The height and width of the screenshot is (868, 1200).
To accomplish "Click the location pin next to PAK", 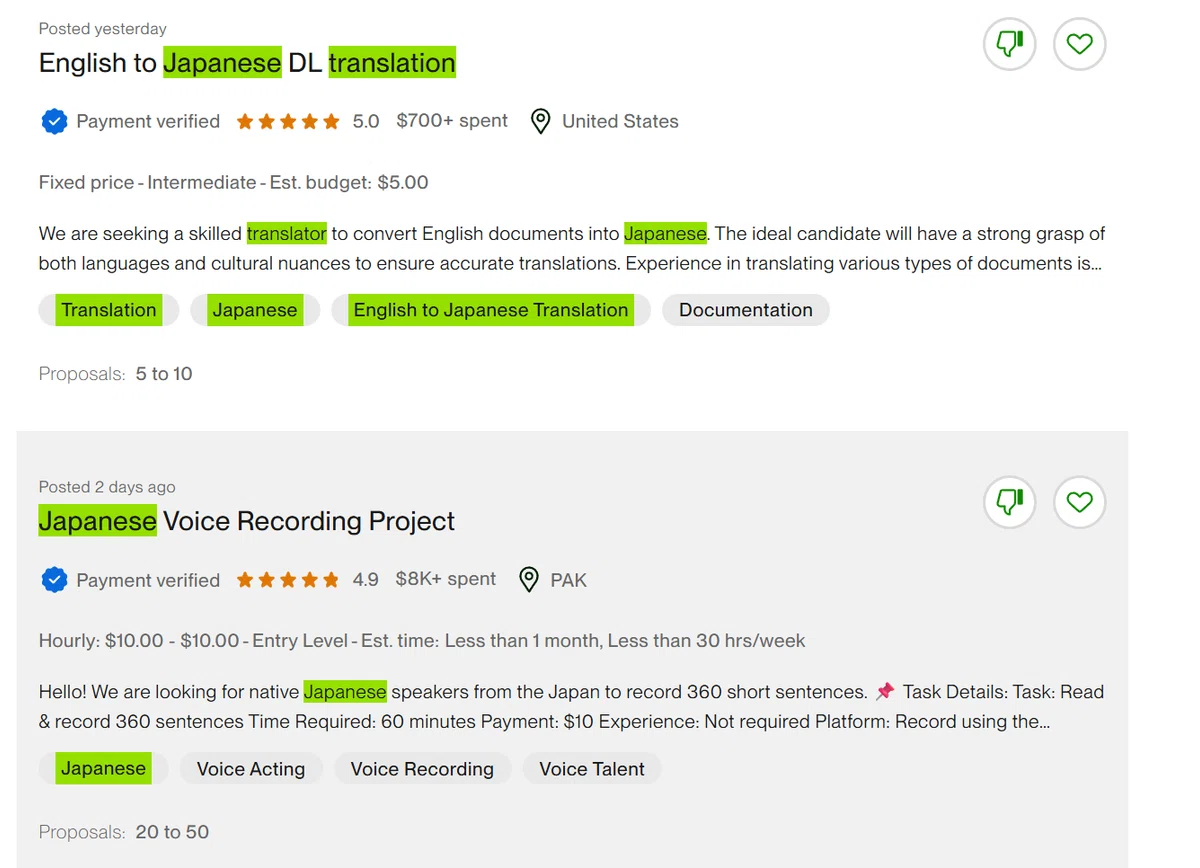I will click(529, 580).
